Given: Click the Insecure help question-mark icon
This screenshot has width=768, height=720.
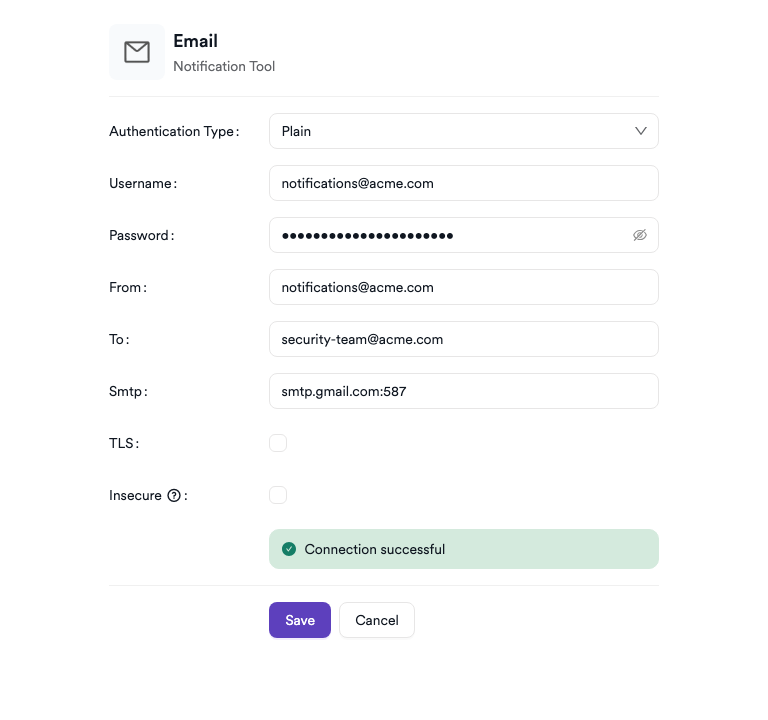Looking at the screenshot, I should 174,495.
